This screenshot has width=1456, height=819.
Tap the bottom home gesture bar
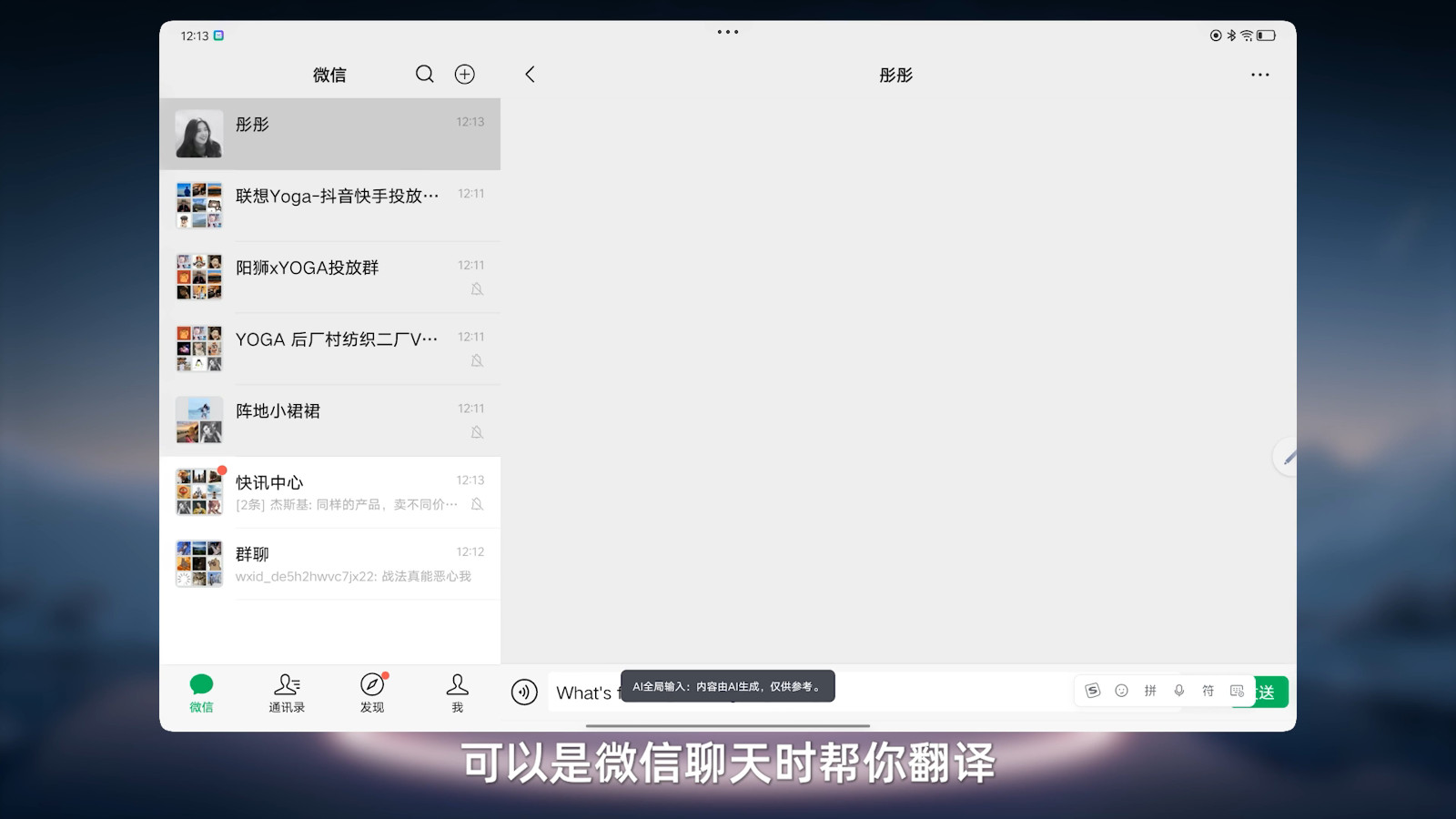728,725
